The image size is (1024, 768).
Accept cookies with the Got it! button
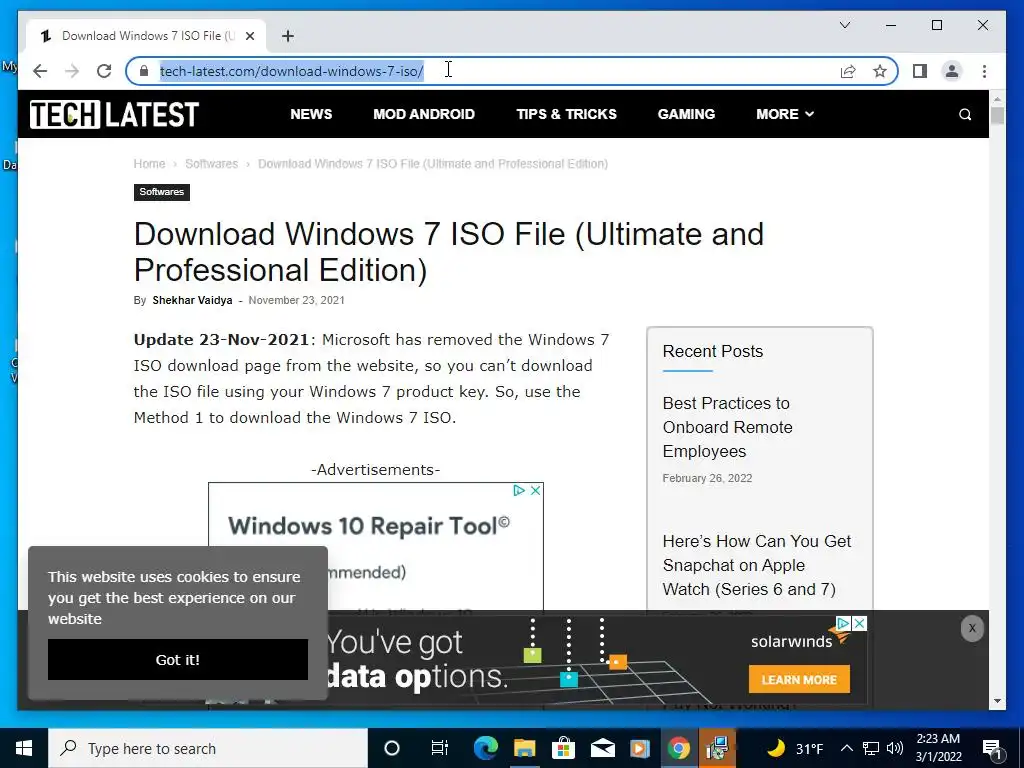[x=178, y=660]
